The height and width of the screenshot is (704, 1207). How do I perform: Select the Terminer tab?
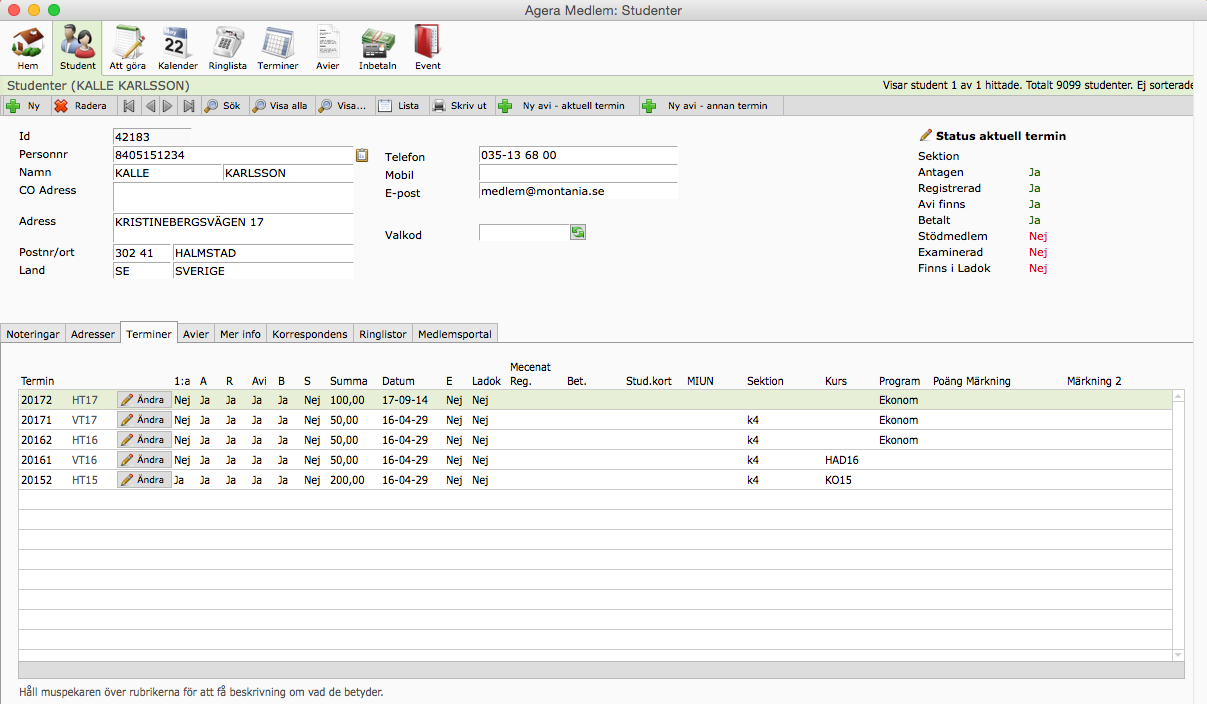pos(149,334)
